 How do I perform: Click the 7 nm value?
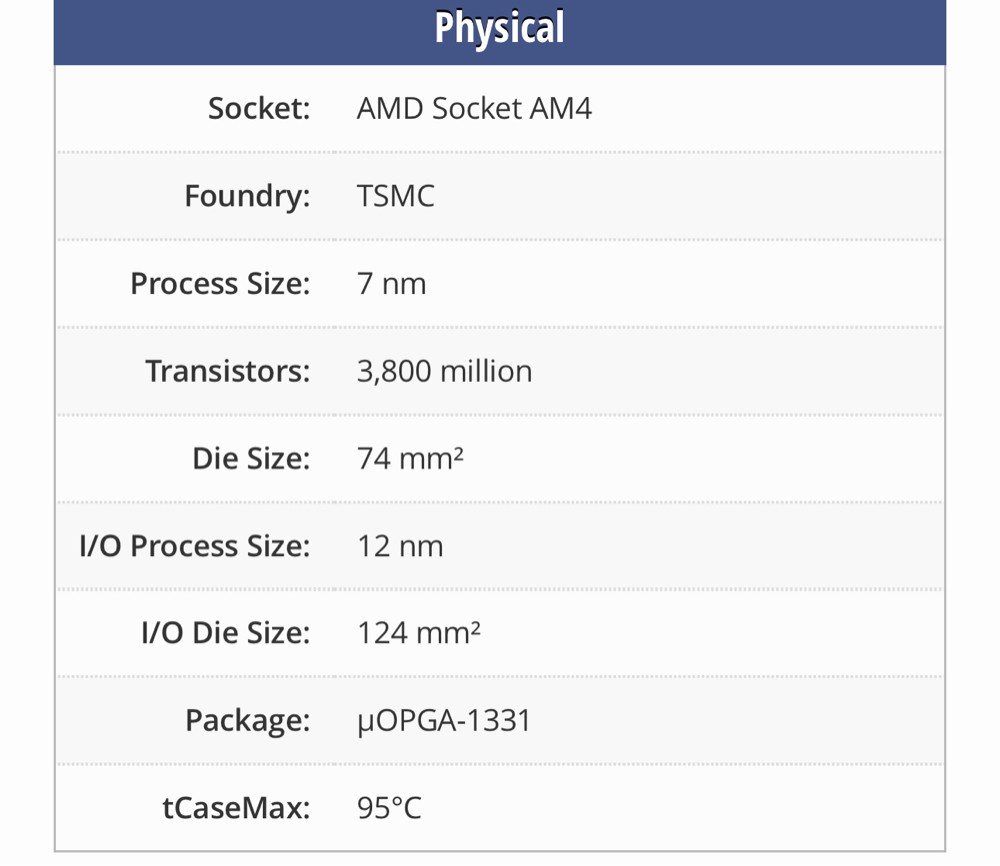tap(391, 283)
